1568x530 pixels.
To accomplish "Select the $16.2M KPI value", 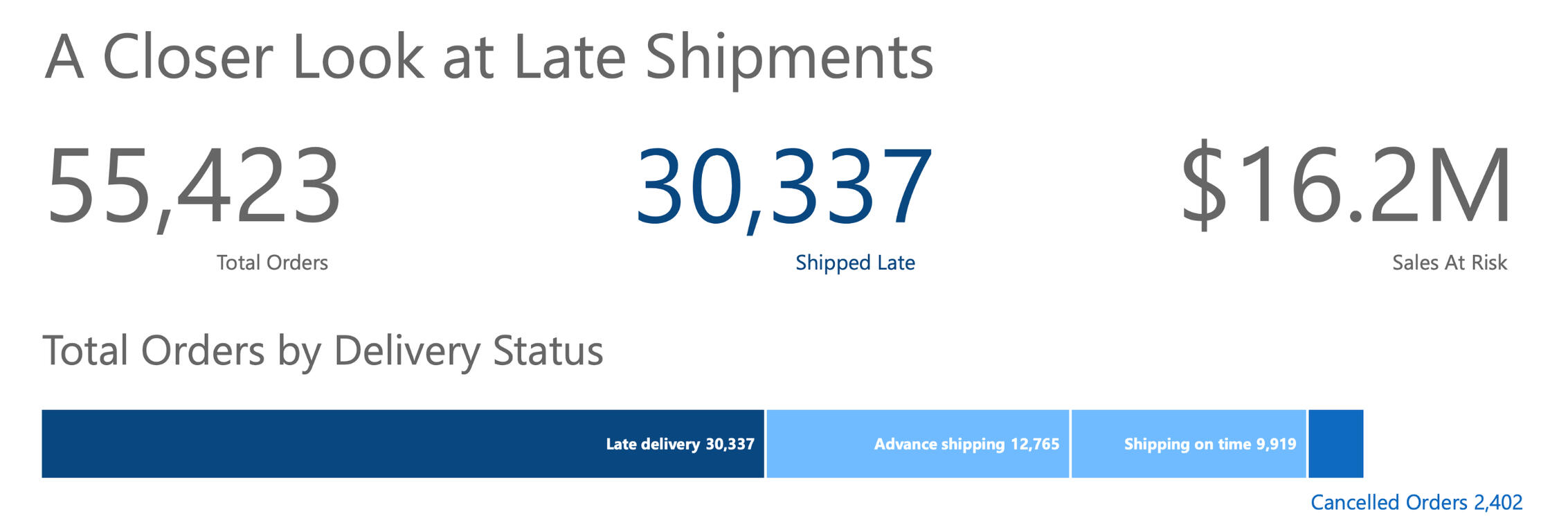I will (1345, 186).
